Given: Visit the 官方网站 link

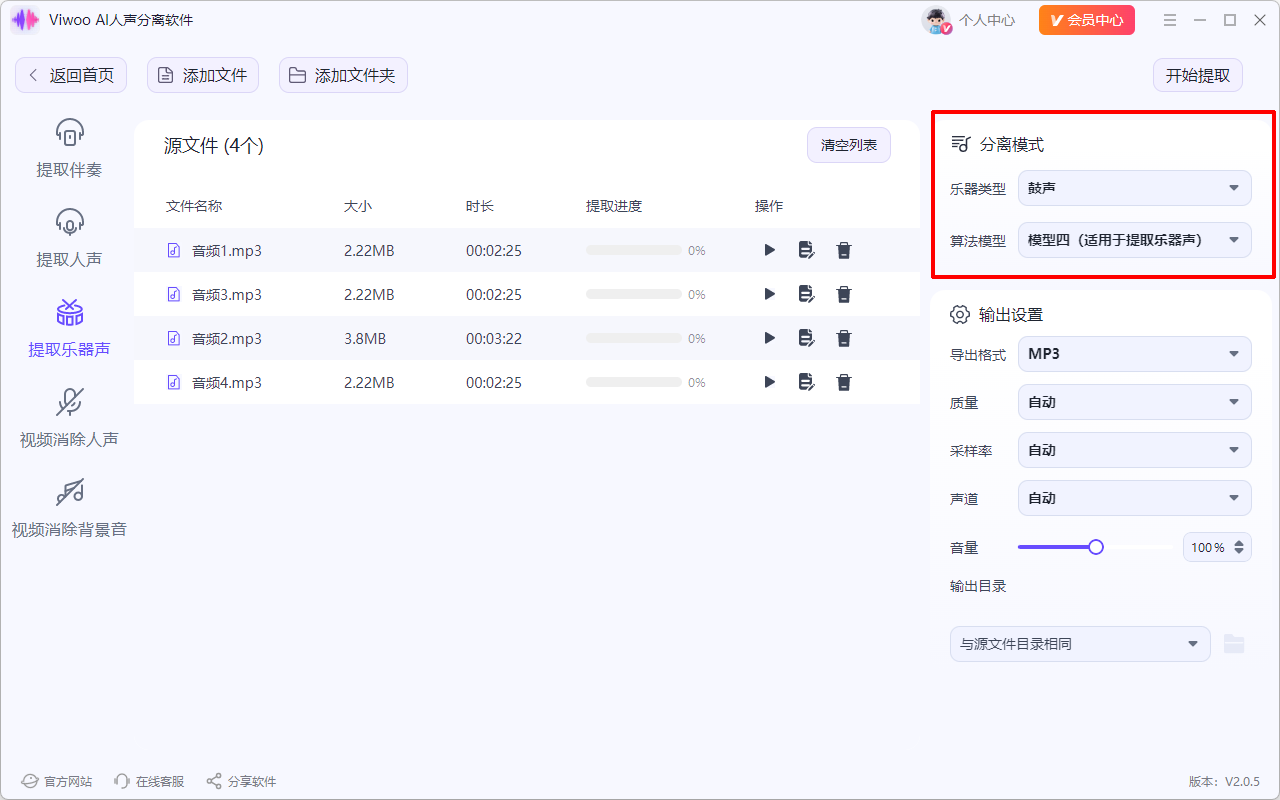Looking at the screenshot, I should pos(57,781).
